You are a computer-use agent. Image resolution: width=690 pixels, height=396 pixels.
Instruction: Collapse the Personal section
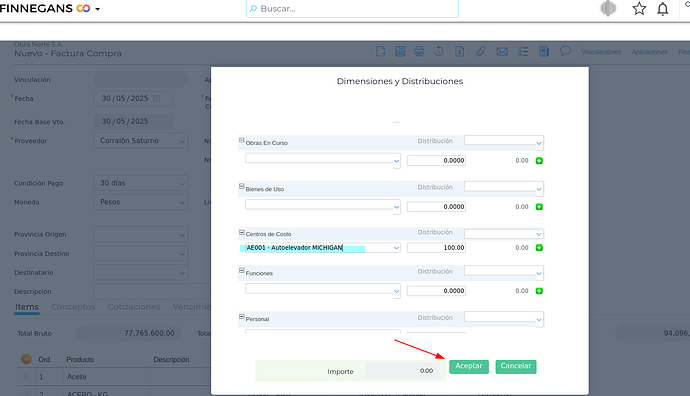242,317
